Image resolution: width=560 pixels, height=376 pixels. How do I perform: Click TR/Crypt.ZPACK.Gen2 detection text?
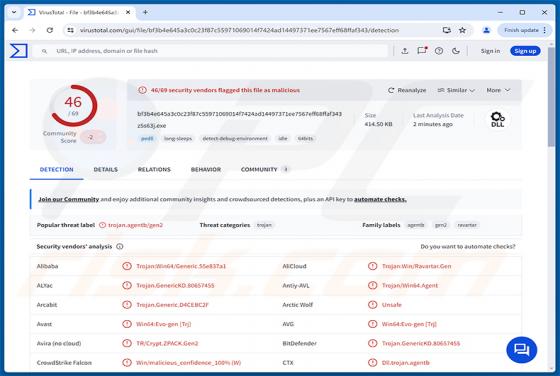[x=167, y=344]
